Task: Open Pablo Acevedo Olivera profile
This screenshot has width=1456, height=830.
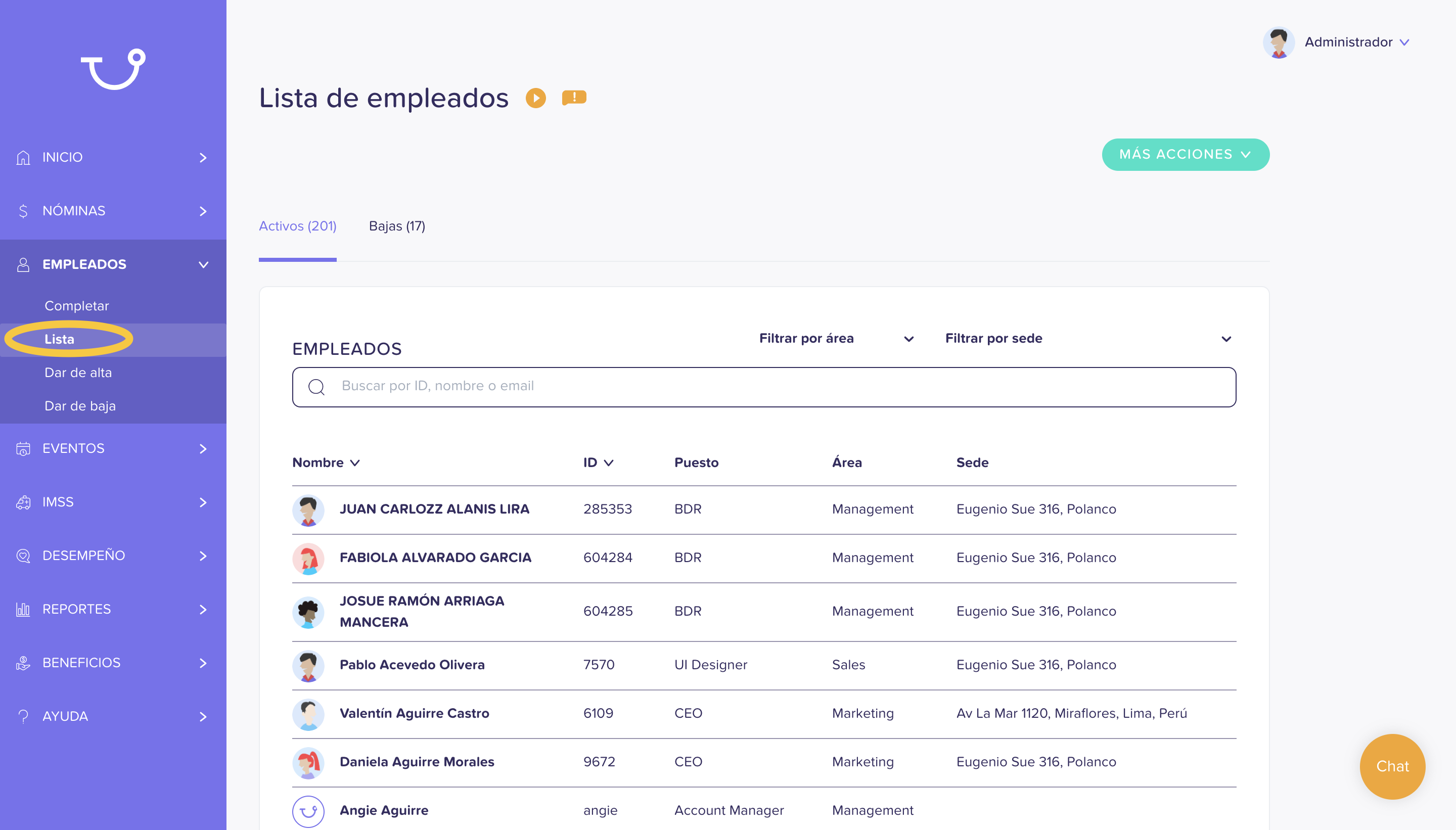Action: (x=412, y=665)
